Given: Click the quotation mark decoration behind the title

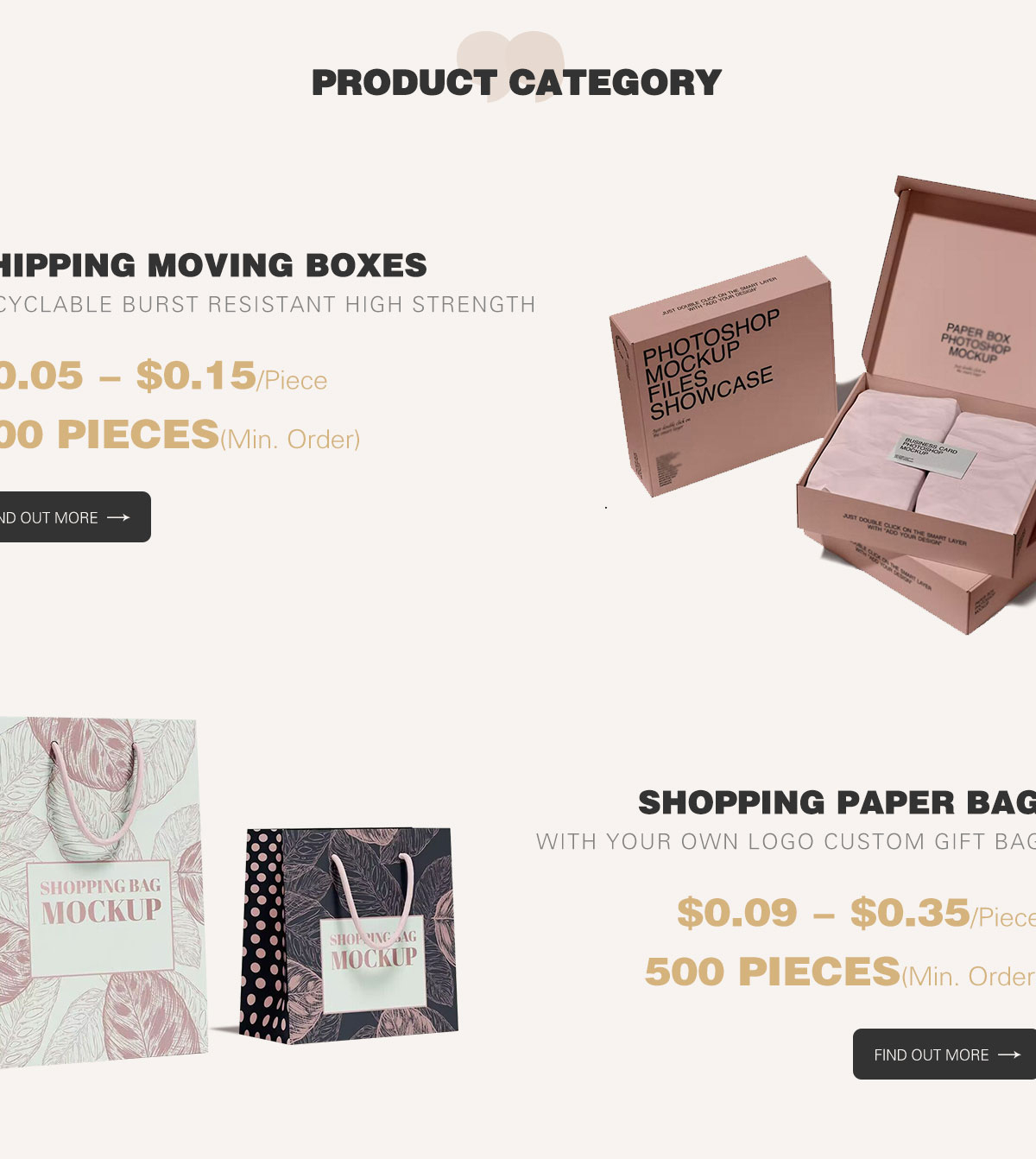Looking at the screenshot, I should tap(510, 66).
